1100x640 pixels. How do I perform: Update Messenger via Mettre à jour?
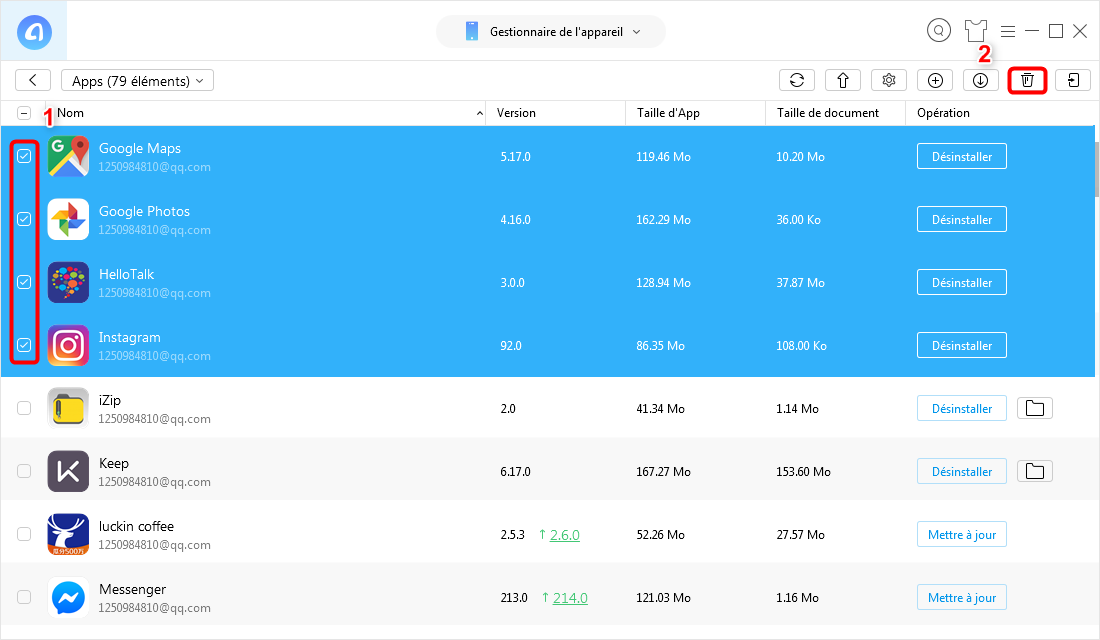click(962, 597)
